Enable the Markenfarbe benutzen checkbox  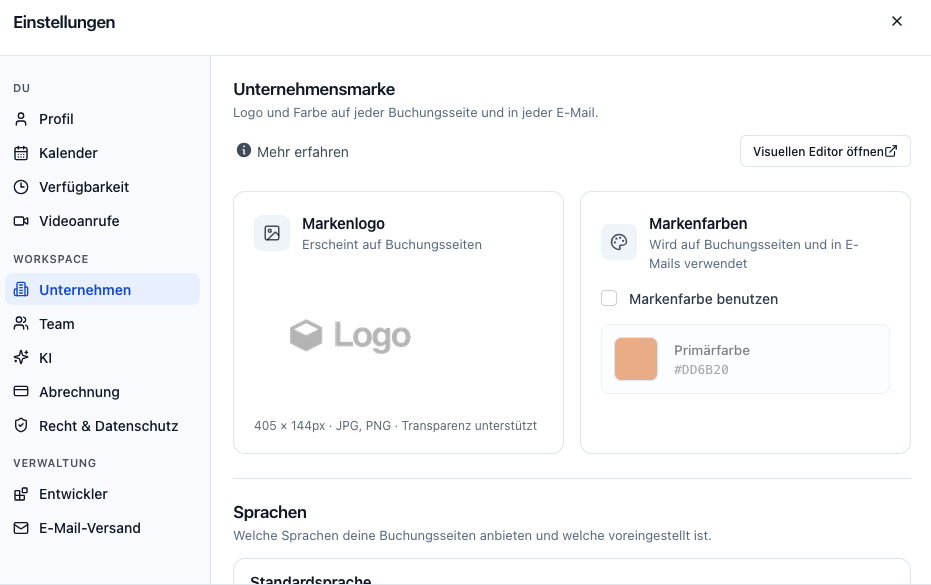[x=609, y=298]
